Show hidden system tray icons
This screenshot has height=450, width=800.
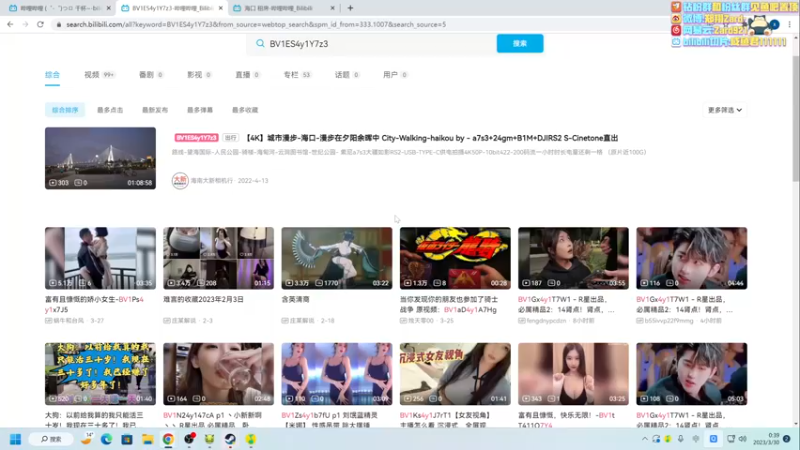coord(644,439)
